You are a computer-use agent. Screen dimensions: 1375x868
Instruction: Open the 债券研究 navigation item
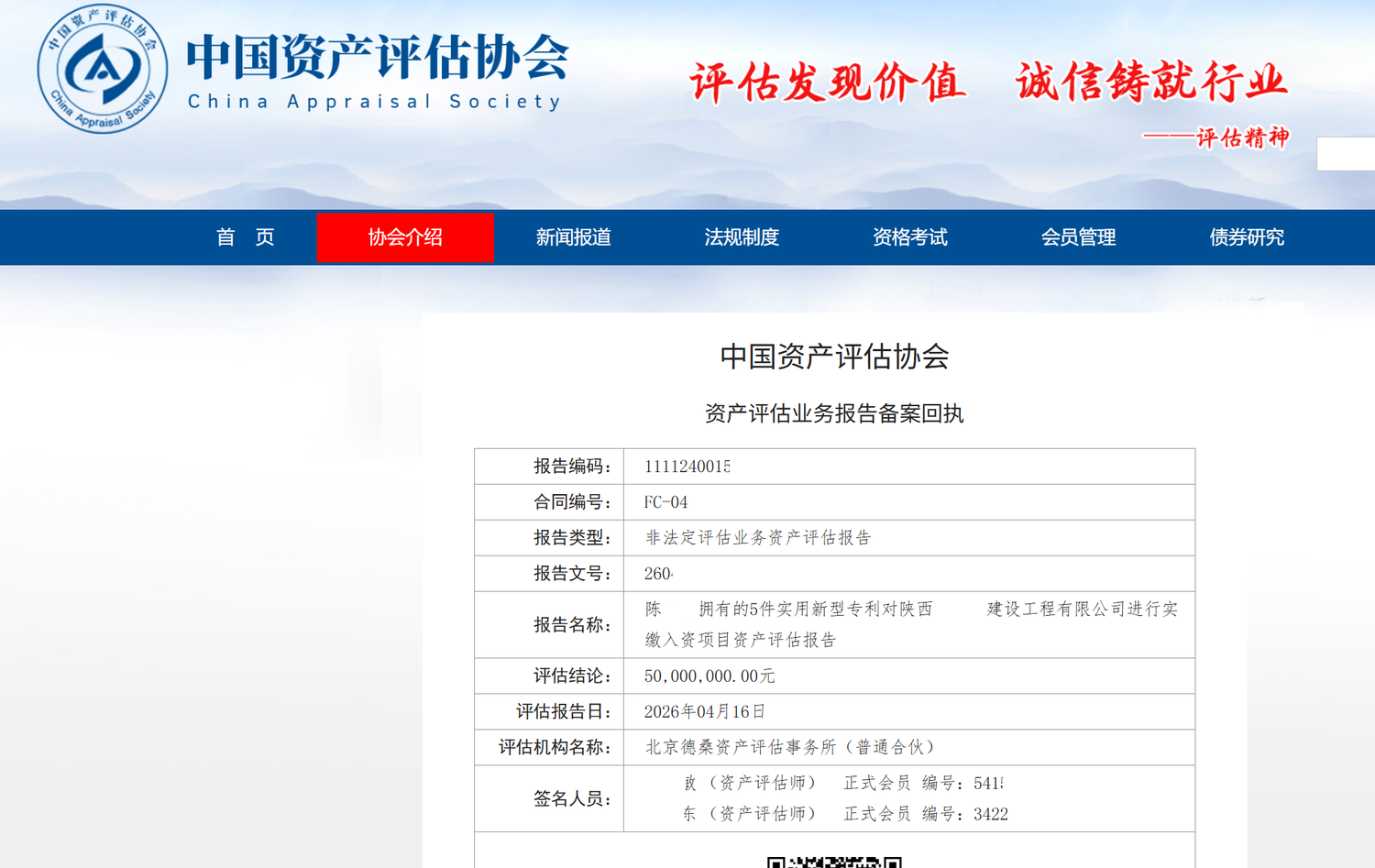click(1247, 237)
